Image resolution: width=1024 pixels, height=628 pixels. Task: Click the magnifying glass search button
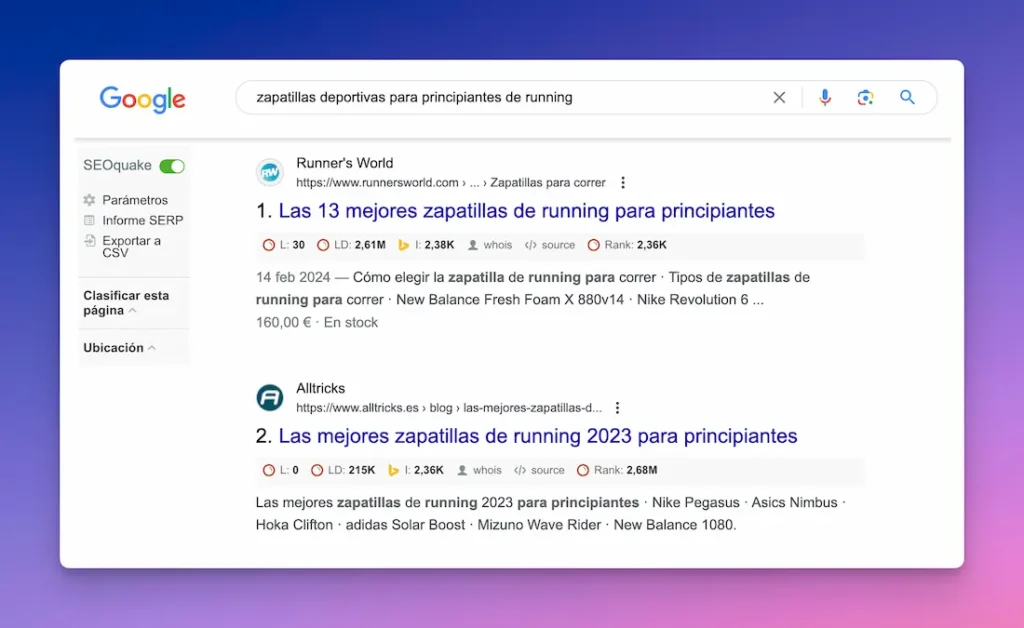(x=907, y=98)
